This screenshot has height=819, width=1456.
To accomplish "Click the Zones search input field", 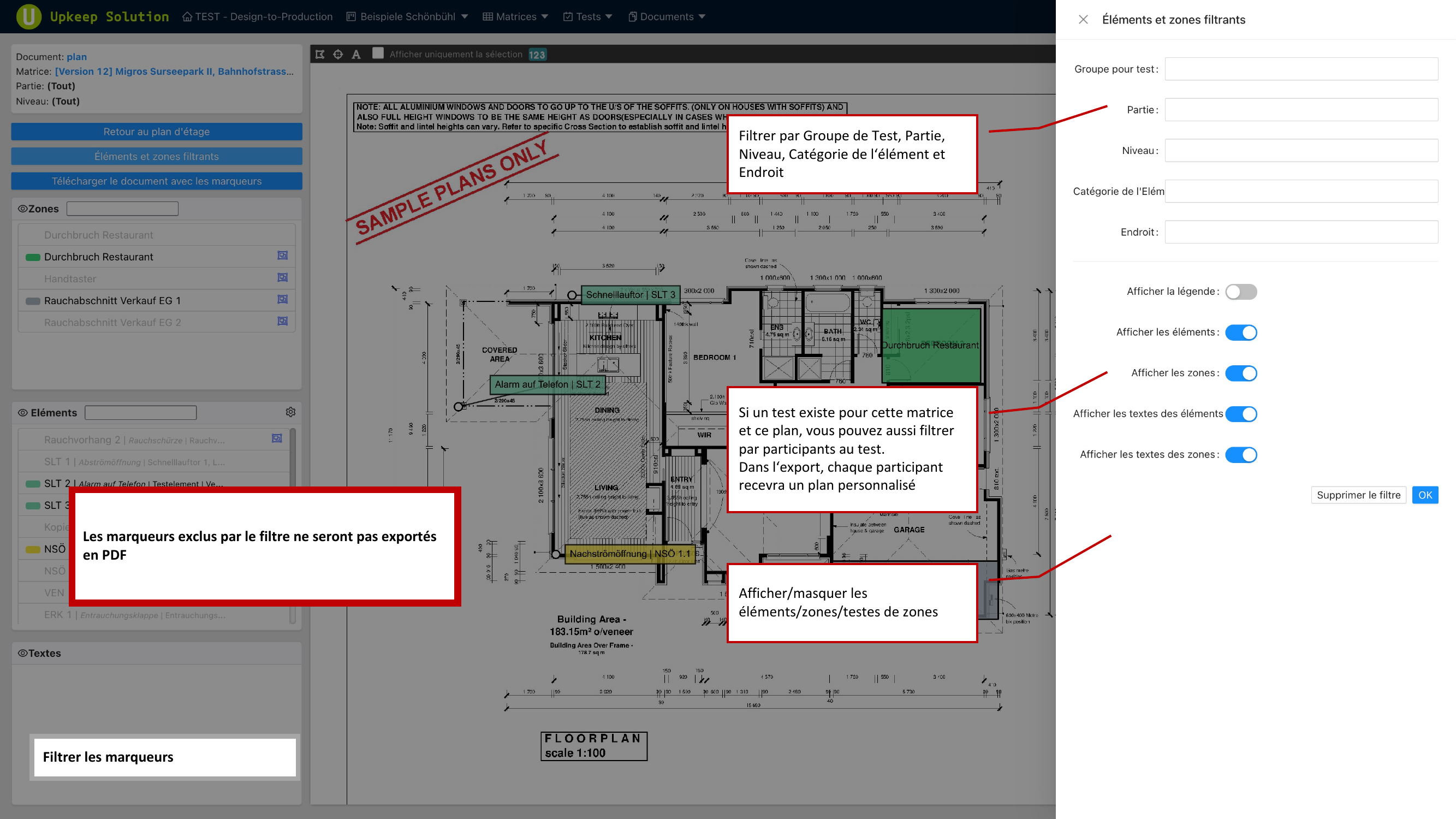I will 122,209.
